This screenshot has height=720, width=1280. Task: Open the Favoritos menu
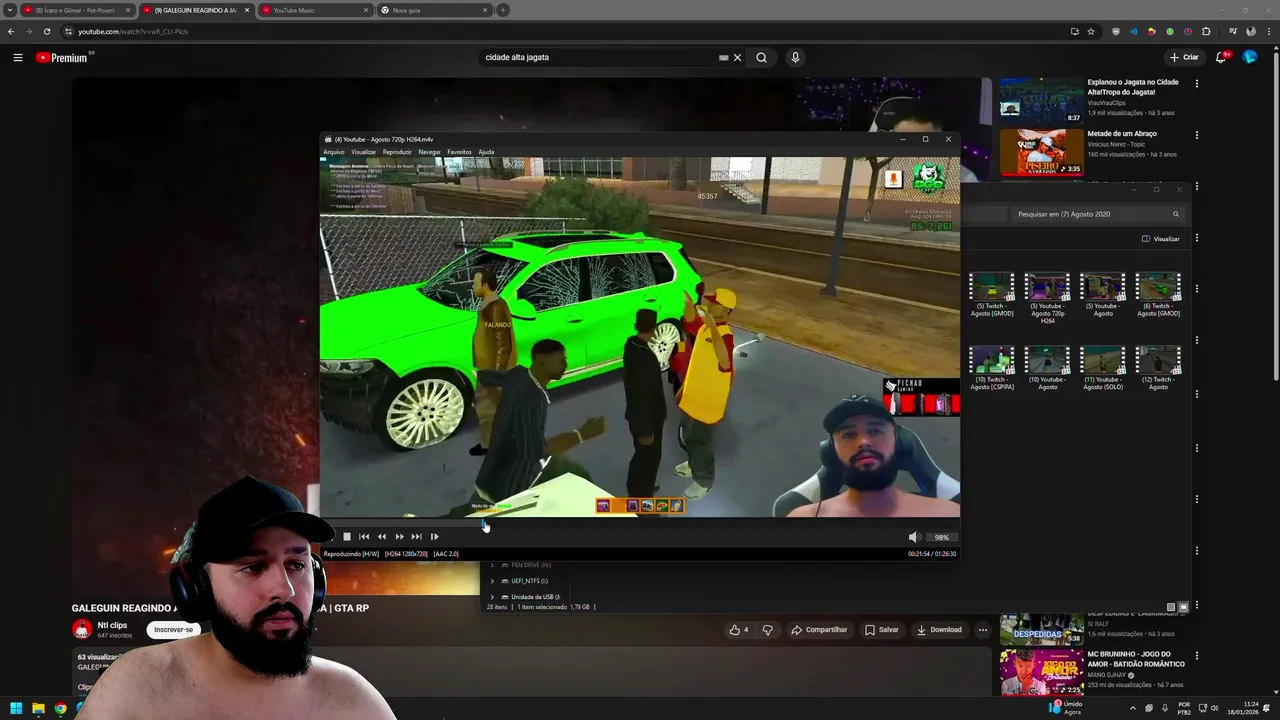(x=459, y=152)
